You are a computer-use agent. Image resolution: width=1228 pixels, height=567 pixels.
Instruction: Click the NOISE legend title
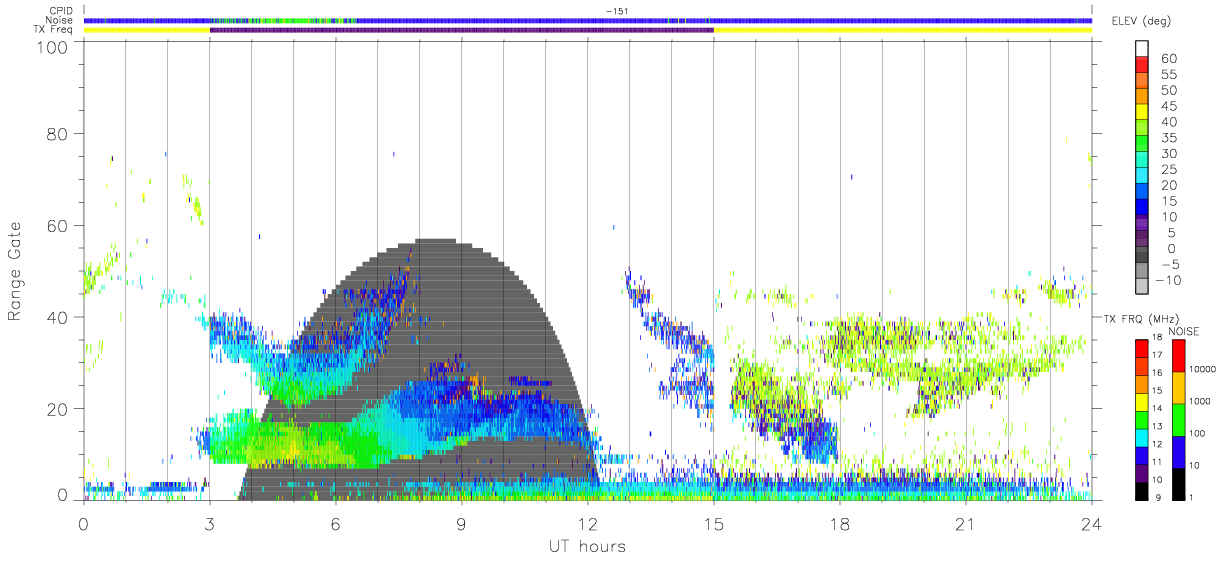click(x=1186, y=331)
